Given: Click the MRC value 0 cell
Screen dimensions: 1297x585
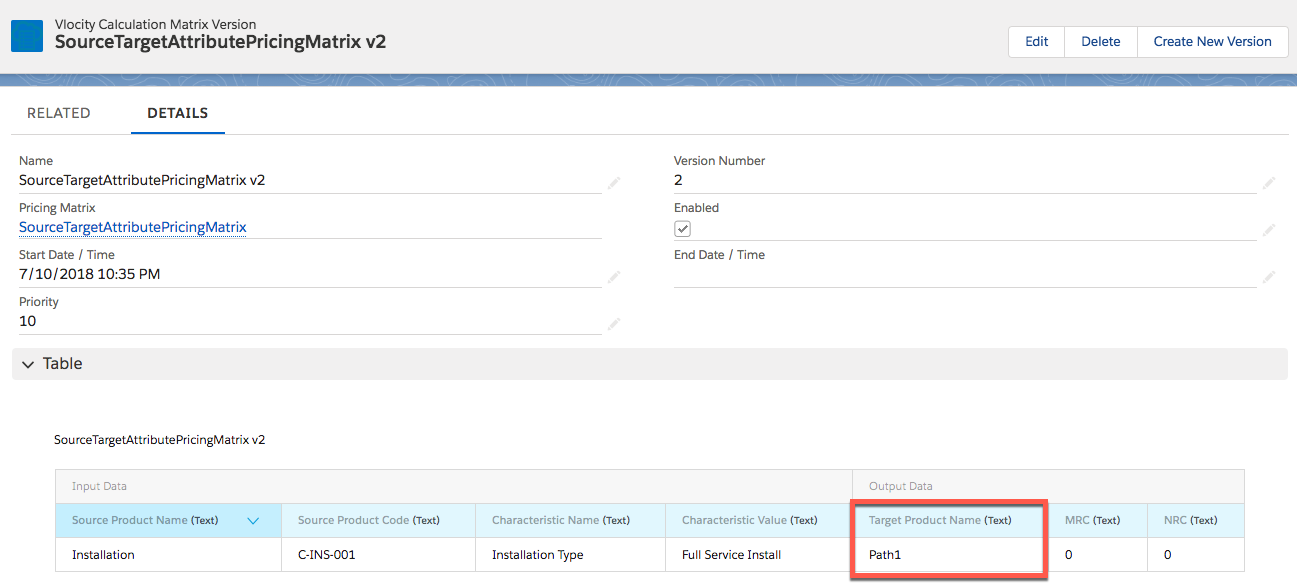Looking at the screenshot, I should pyautogui.click(x=1097, y=554).
